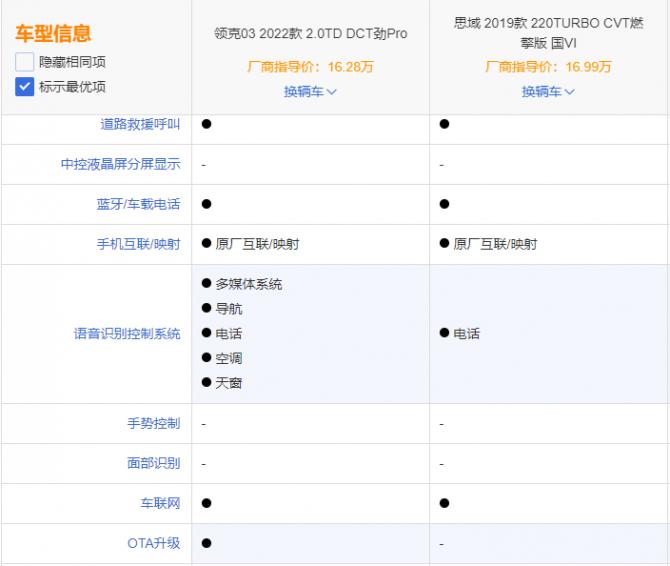Viewport: 670px width, 566px height.
Task: Uncheck the 标示最优项 checkbox
Action: coord(25,86)
